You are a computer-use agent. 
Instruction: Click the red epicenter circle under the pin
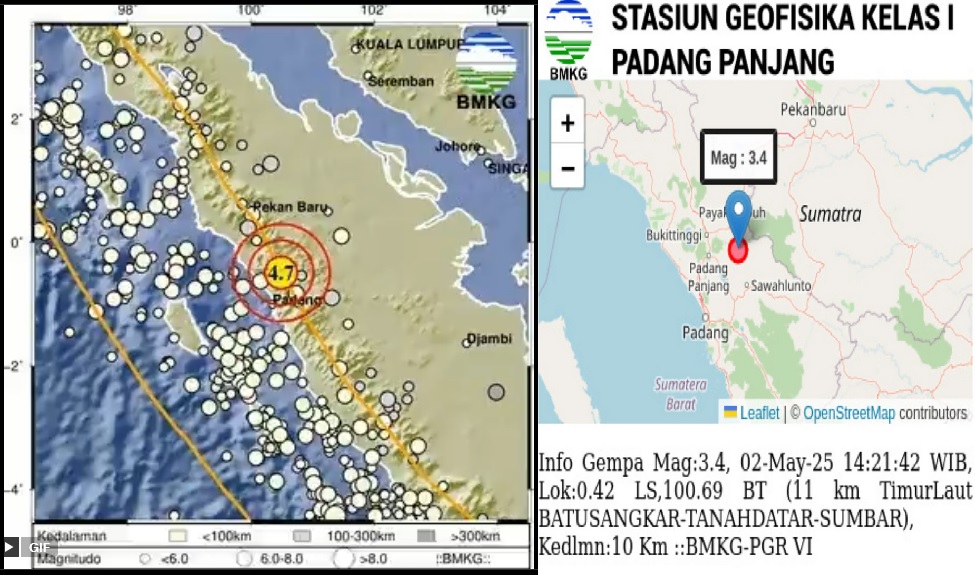tap(738, 250)
